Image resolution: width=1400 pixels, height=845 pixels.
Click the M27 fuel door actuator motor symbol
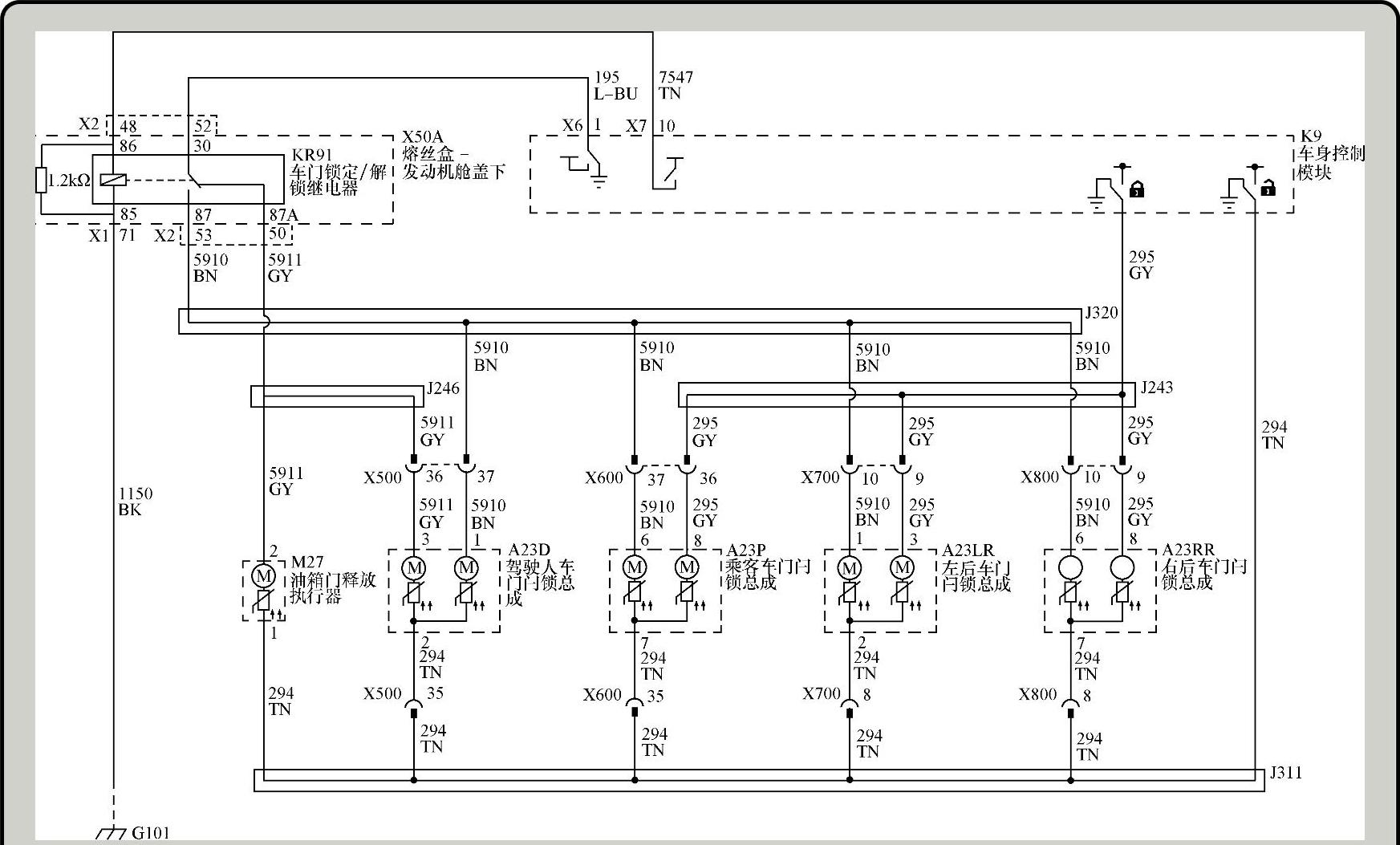click(x=264, y=575)
